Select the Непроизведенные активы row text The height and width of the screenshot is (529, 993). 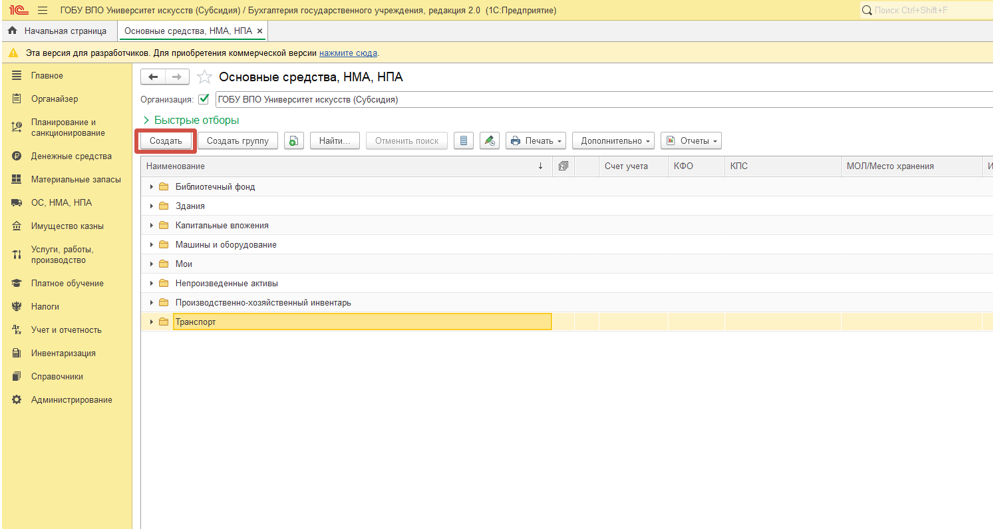click(227, 283)
